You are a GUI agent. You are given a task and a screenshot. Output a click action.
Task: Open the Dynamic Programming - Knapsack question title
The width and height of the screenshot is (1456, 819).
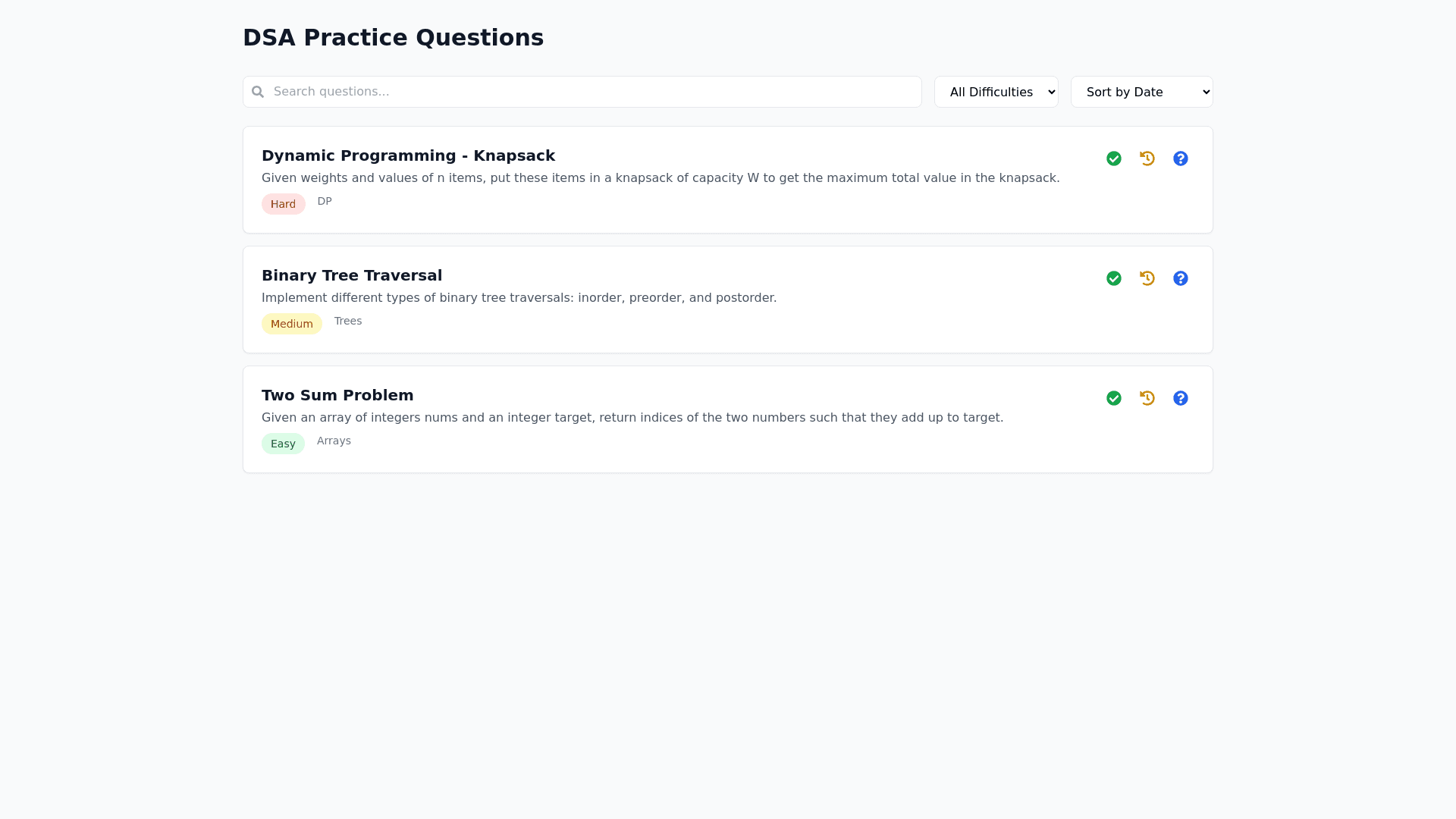pyautogui.click(x=408, y=155)
